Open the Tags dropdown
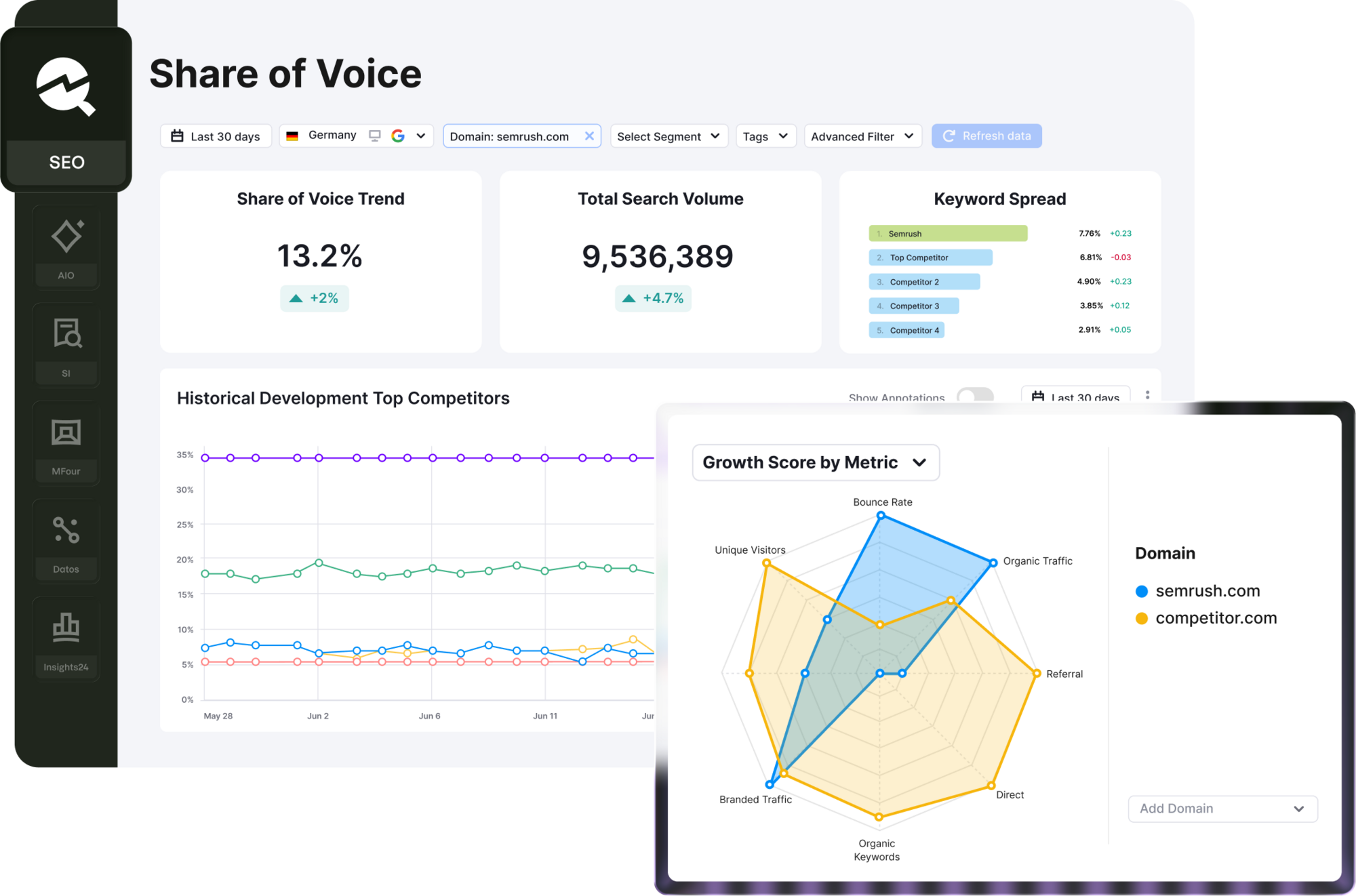1356x896 pixels. pyautogui.click(x=765, y=136)
